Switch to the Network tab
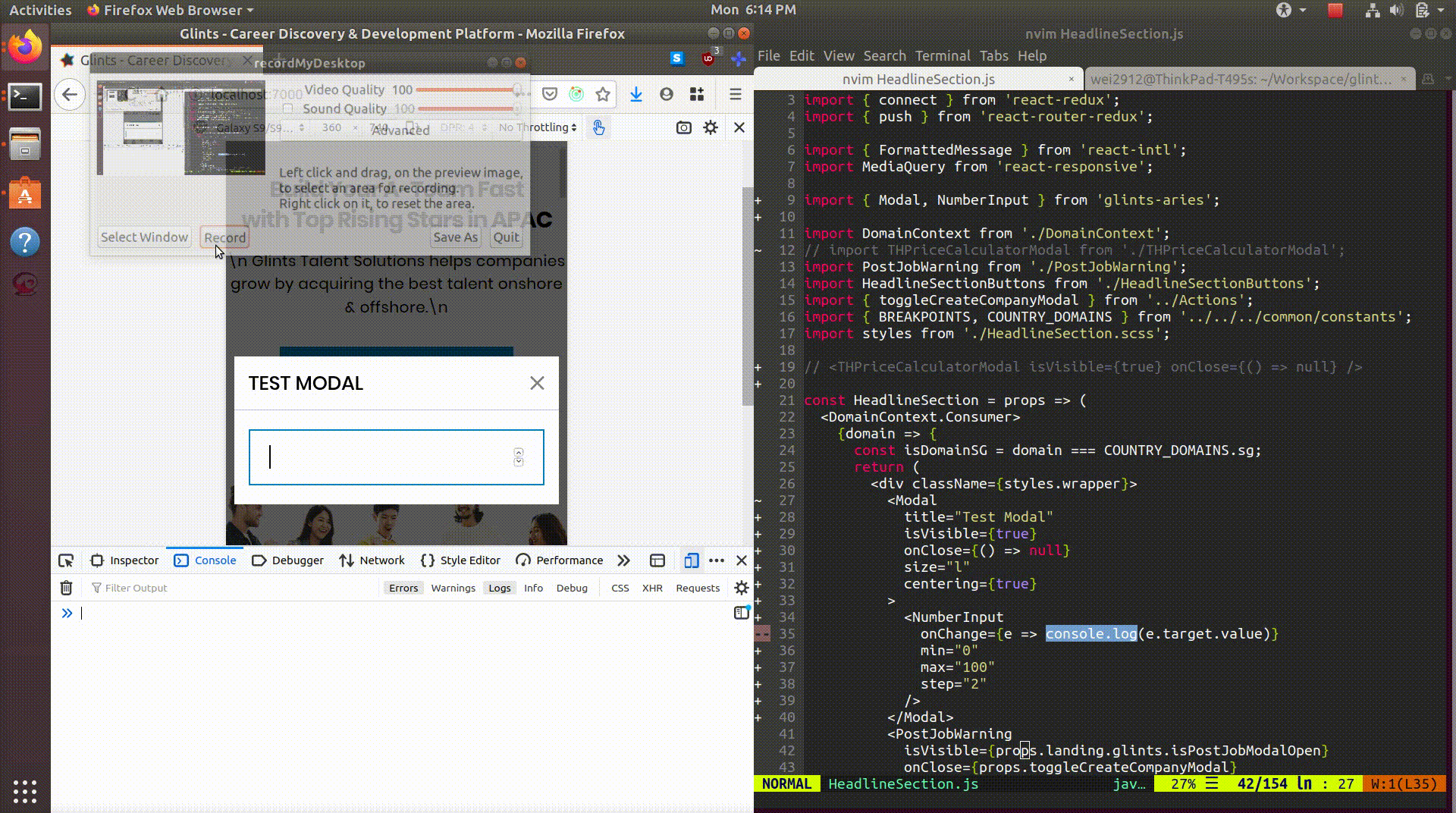Viewport: 1456px width, 813px height. (372, 560)
